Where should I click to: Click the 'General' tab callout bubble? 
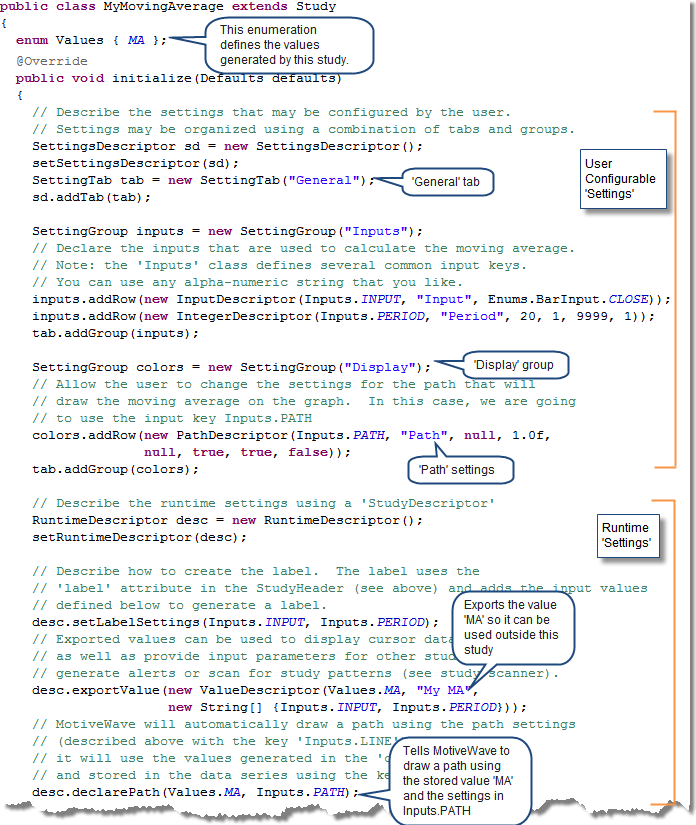pyautogui.click(x=450, y=183)
